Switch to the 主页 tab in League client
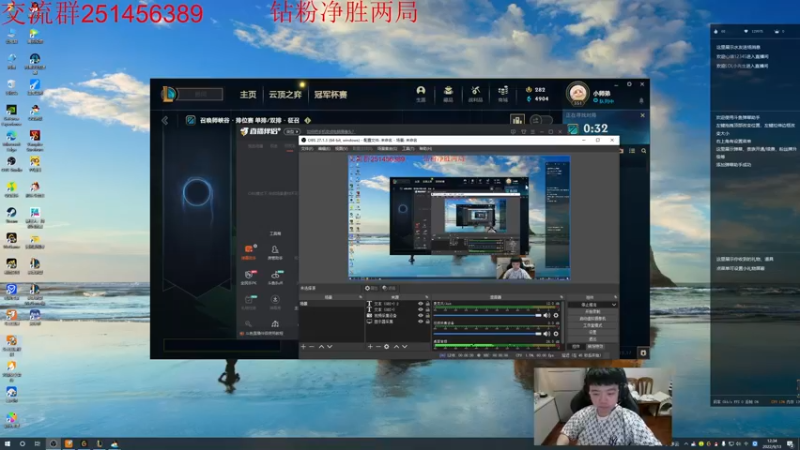800x450 pixels. [248, 94]
